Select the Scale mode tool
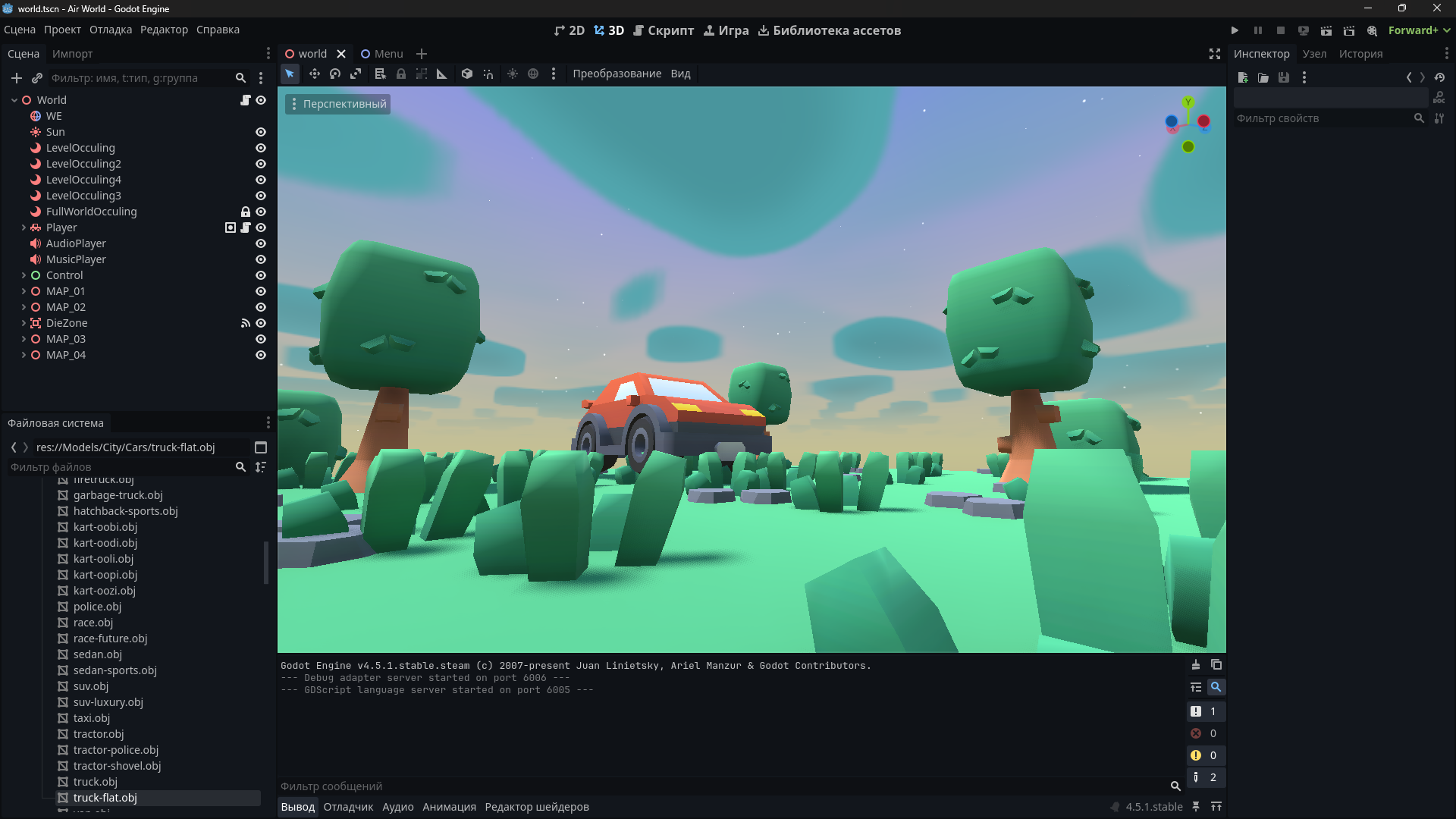The width and height of the screenshot is (1456, 819). point(355,74)
